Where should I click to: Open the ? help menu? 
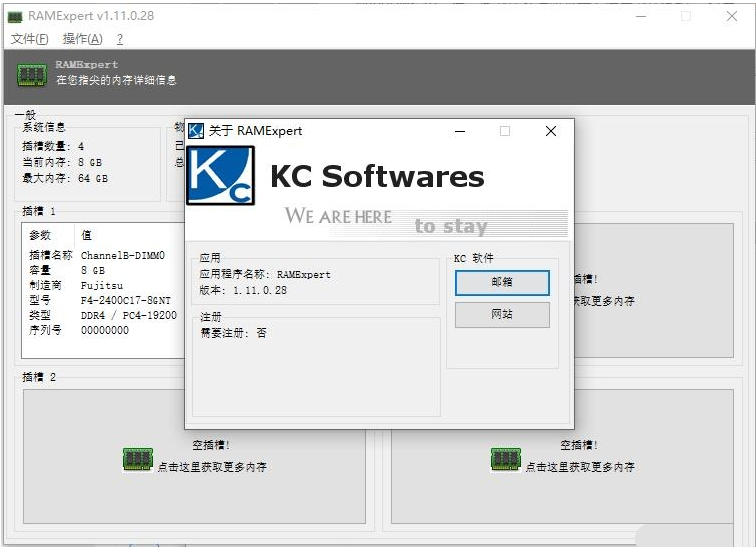[x=120, y=39]
